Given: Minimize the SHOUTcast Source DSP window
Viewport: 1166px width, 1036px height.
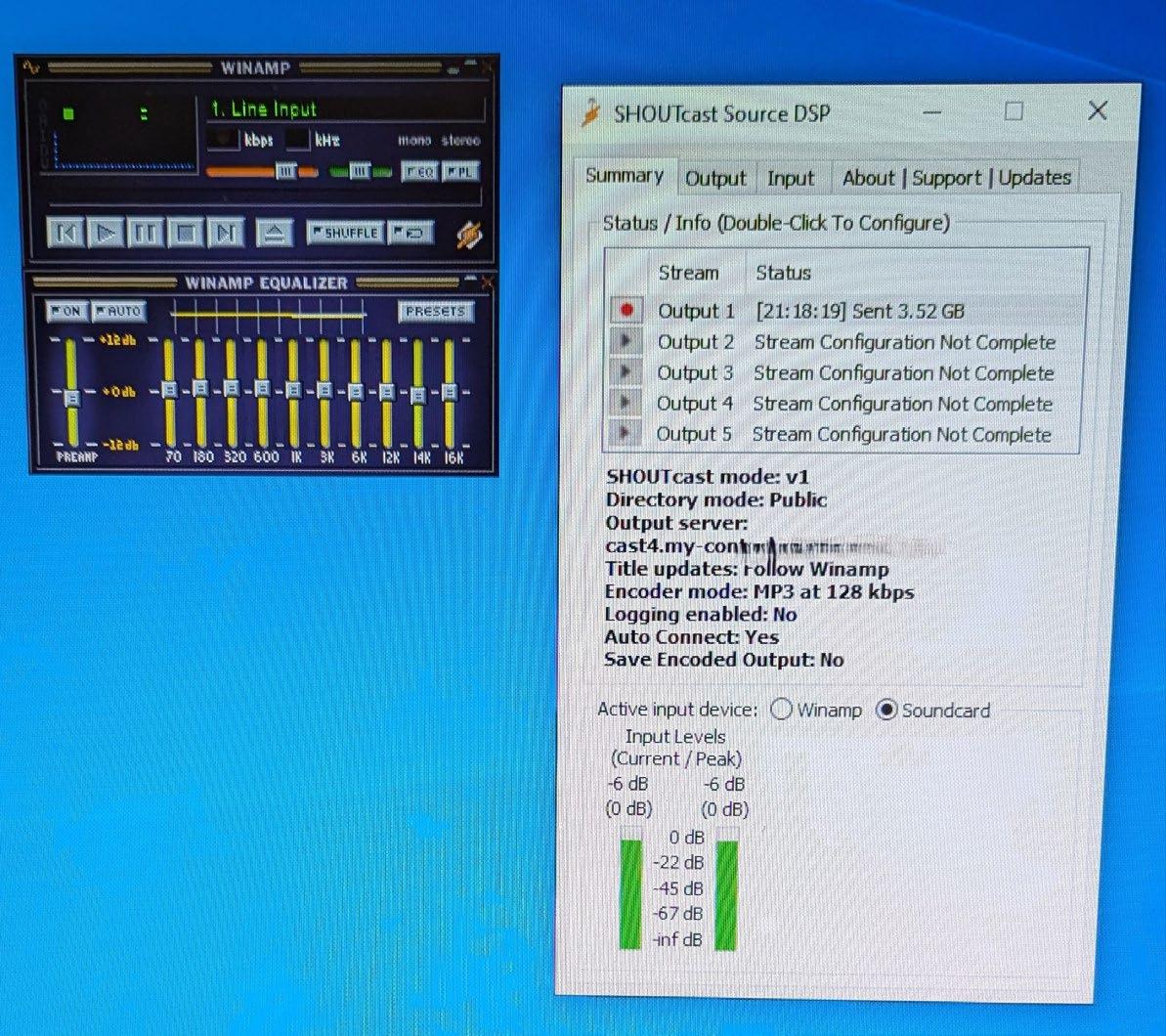Looking at the screenshot, I should 931,113.
